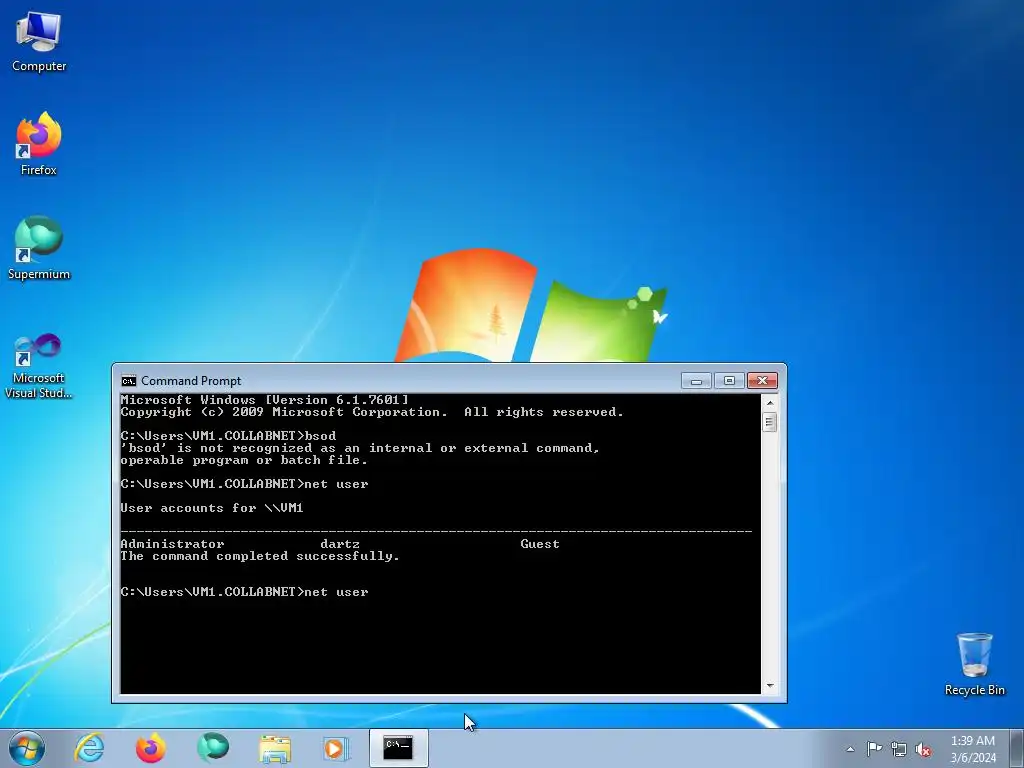Viewport: 1024px width, 768px height.
Task: Click 'dartz' in the user accounts list
Action: click(340, 544)
